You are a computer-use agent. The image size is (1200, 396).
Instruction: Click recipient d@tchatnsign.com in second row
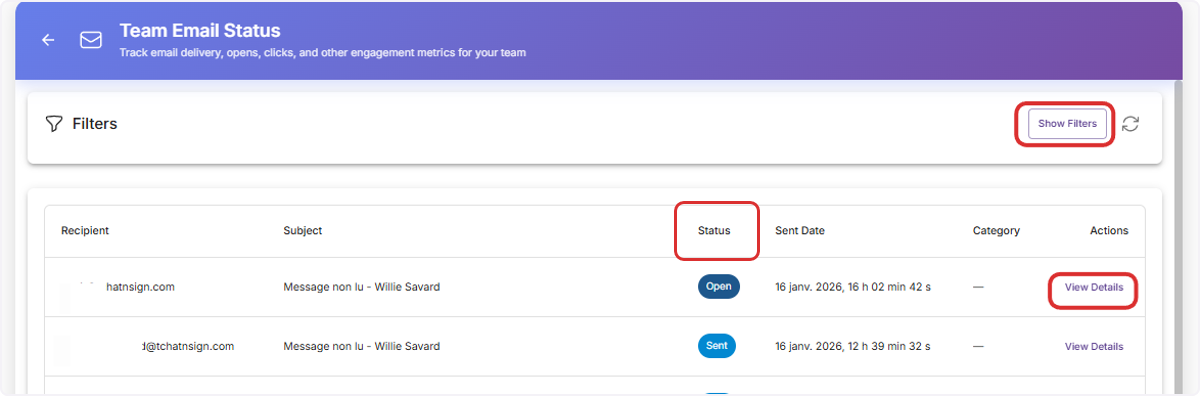point(187,347)
